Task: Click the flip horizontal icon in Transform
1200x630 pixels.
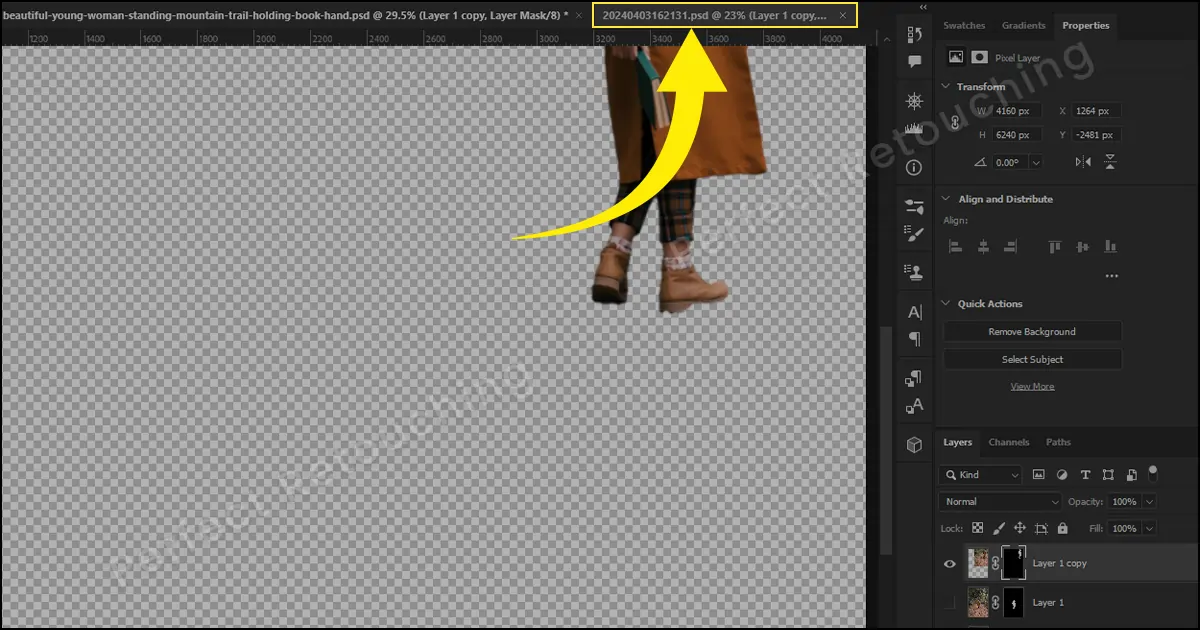Action: pyautogui.click(x=1083, y=162)
